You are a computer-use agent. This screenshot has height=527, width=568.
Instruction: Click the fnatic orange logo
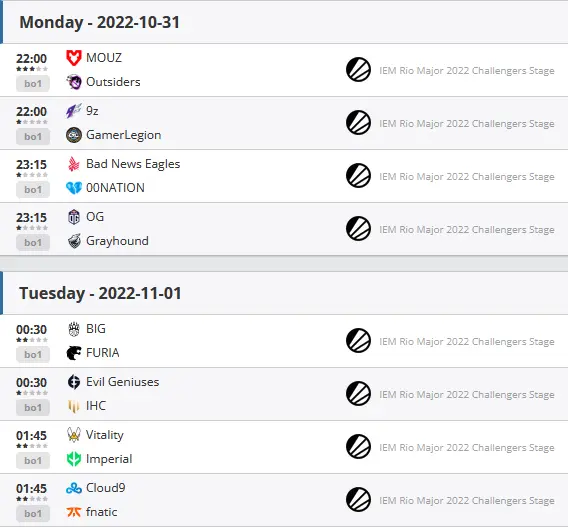click(x=74, y=512)
